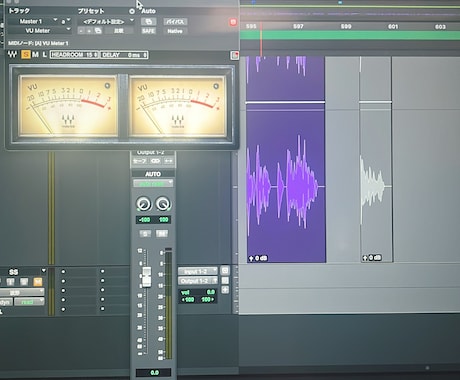Click the M button in VU Meter toolbar
The width and height of the screenshot is (460, 380).
point(35,54)
